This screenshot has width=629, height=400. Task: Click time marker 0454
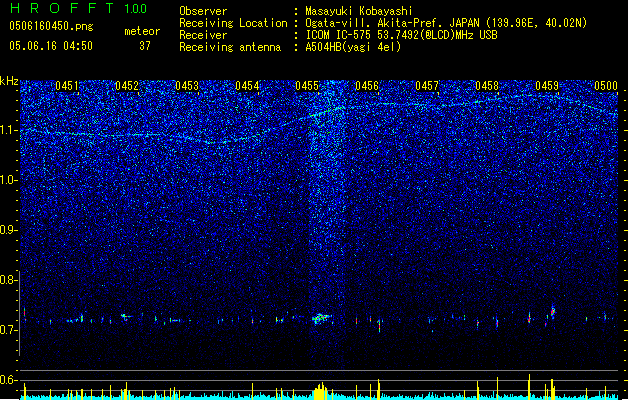pyautogui.click(x=247, y=86)
